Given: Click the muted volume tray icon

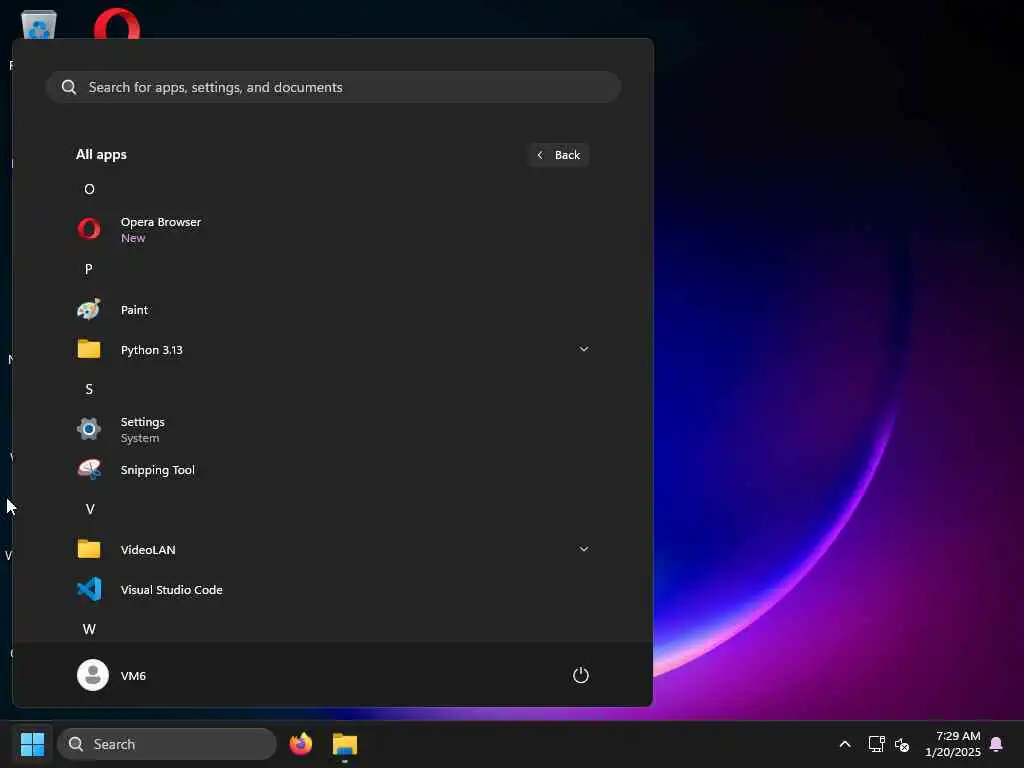Looking at the screenshot, I should (902, 744).
